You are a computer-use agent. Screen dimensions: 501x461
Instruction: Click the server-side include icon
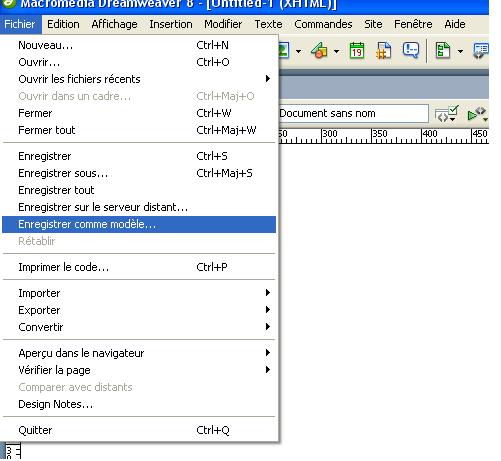tap(384, 51)
